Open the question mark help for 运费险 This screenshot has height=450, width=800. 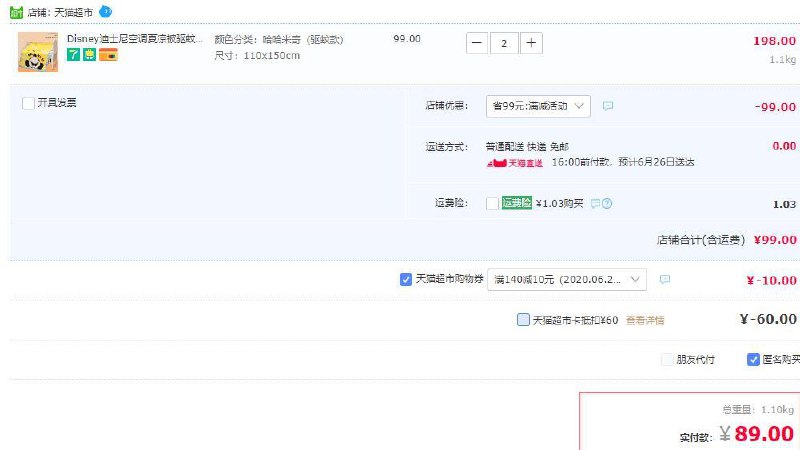click(x=607, y=204)
